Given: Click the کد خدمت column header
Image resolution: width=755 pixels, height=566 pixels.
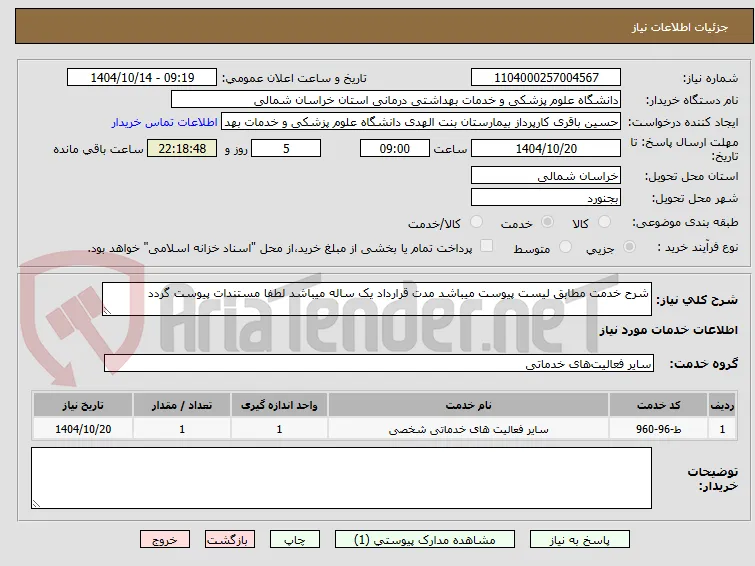Looking at the screenshot, I should [x=658, y=405].
